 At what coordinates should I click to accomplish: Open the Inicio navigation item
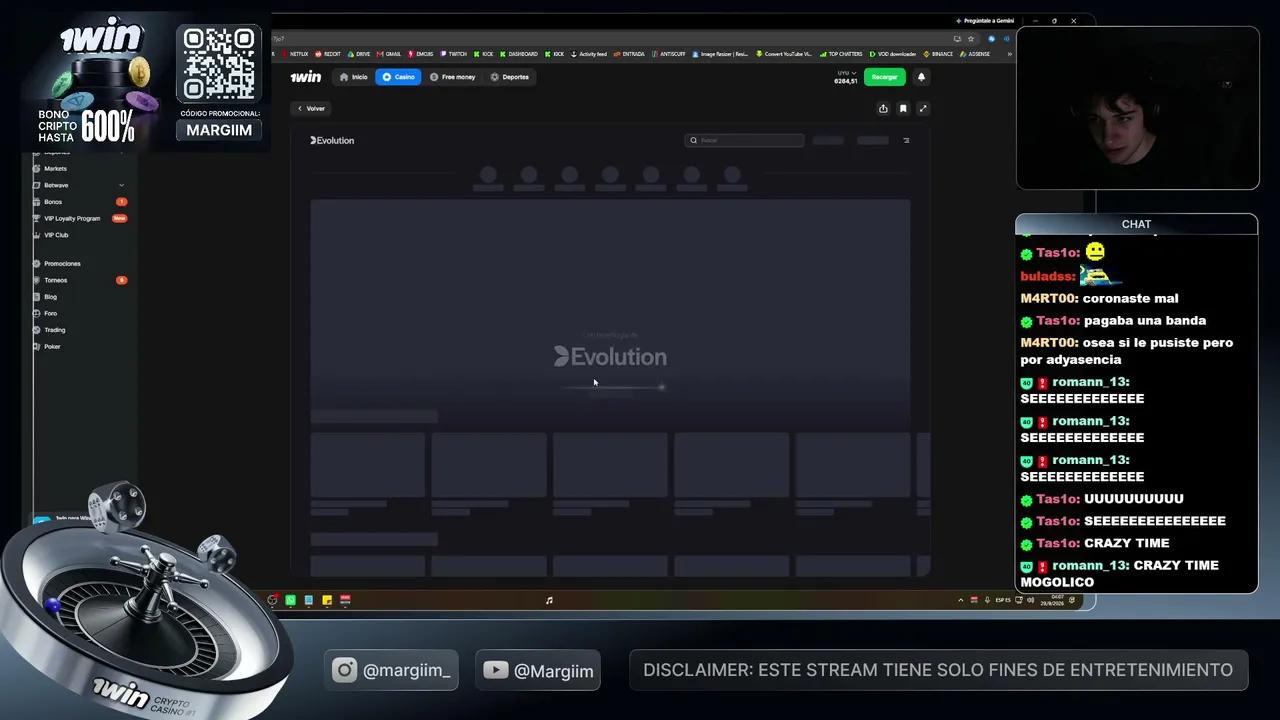(x=353, y=77)
